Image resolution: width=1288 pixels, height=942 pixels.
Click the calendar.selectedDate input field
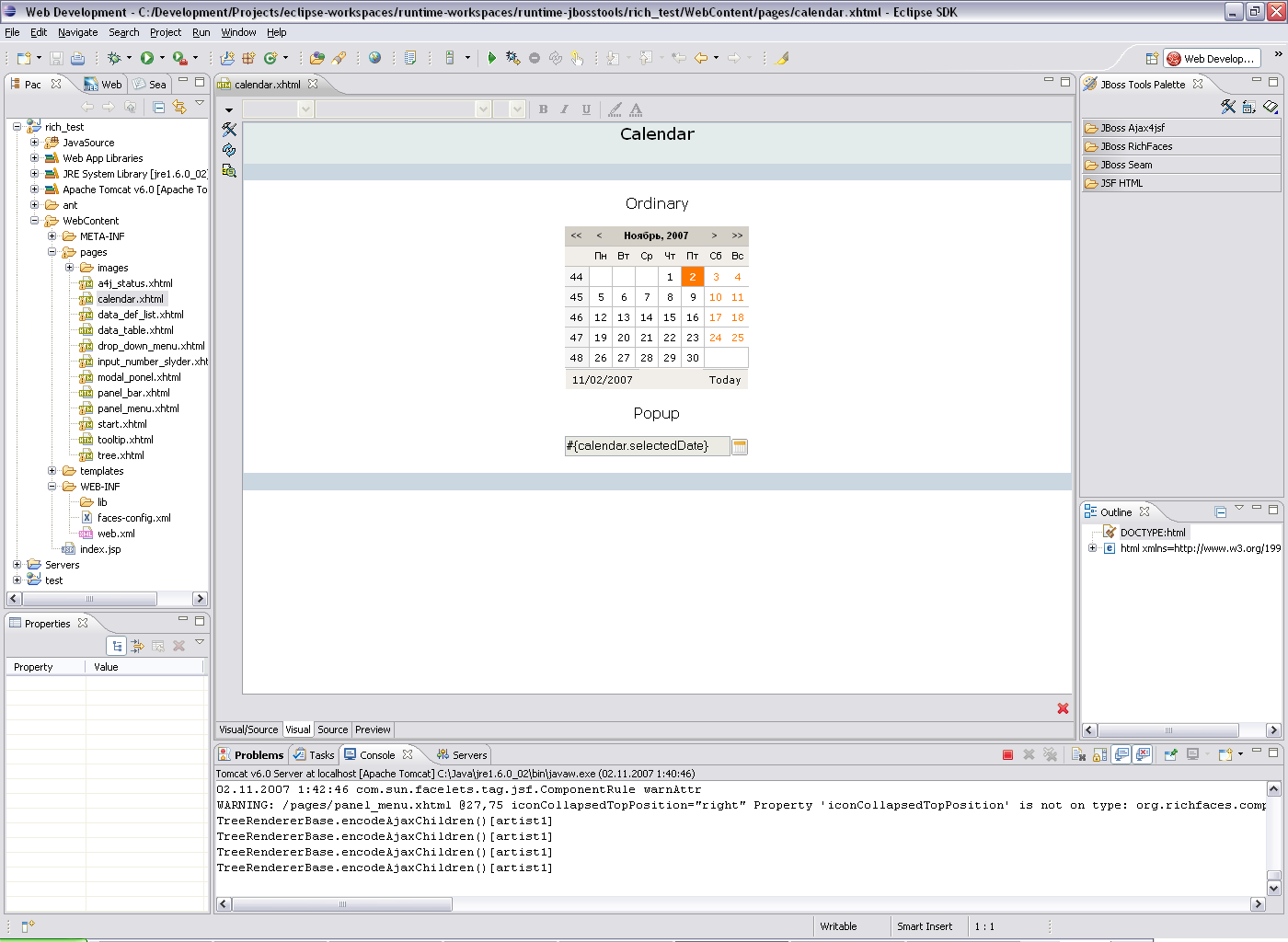647,446
